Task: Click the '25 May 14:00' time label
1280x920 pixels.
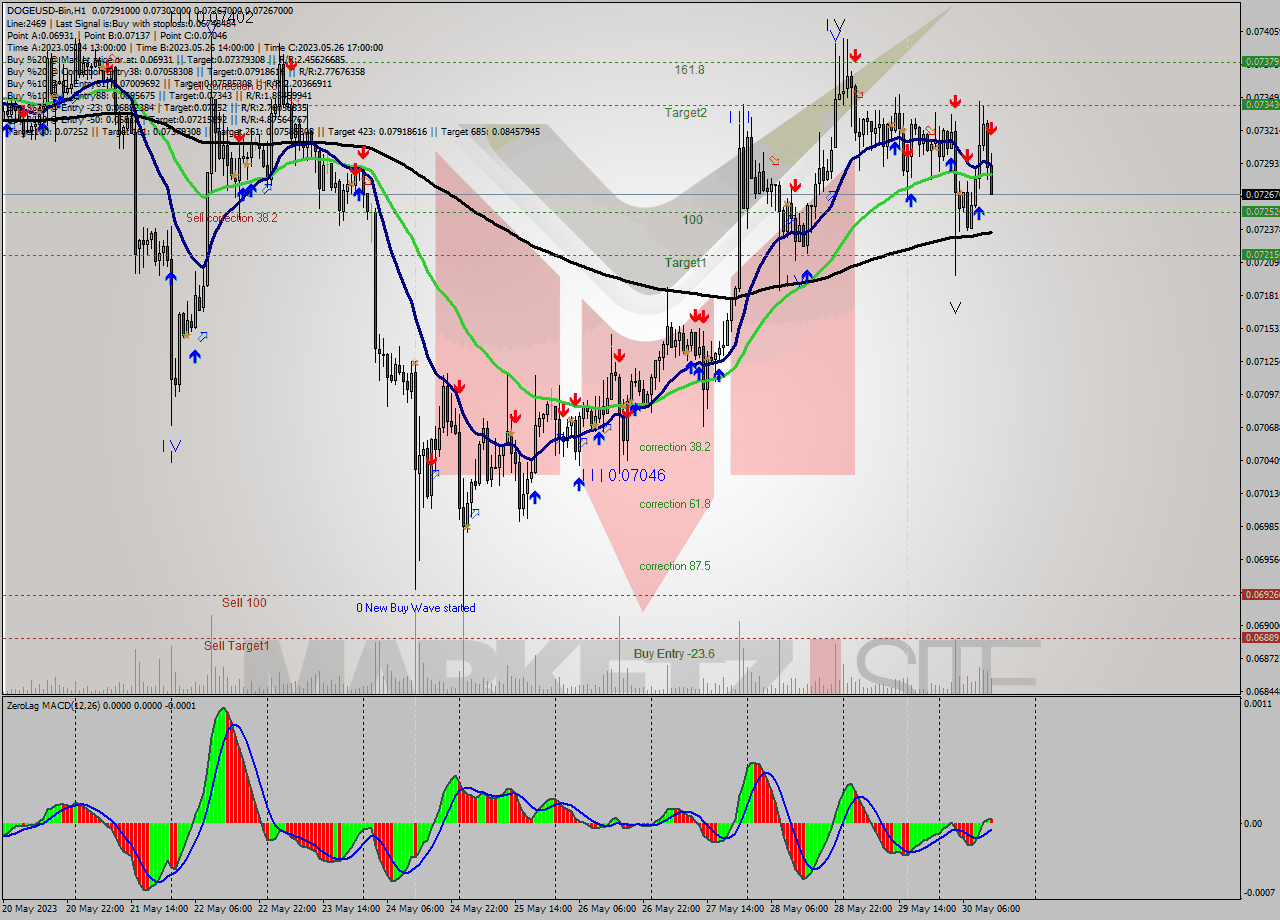Action: pos(542,909)
